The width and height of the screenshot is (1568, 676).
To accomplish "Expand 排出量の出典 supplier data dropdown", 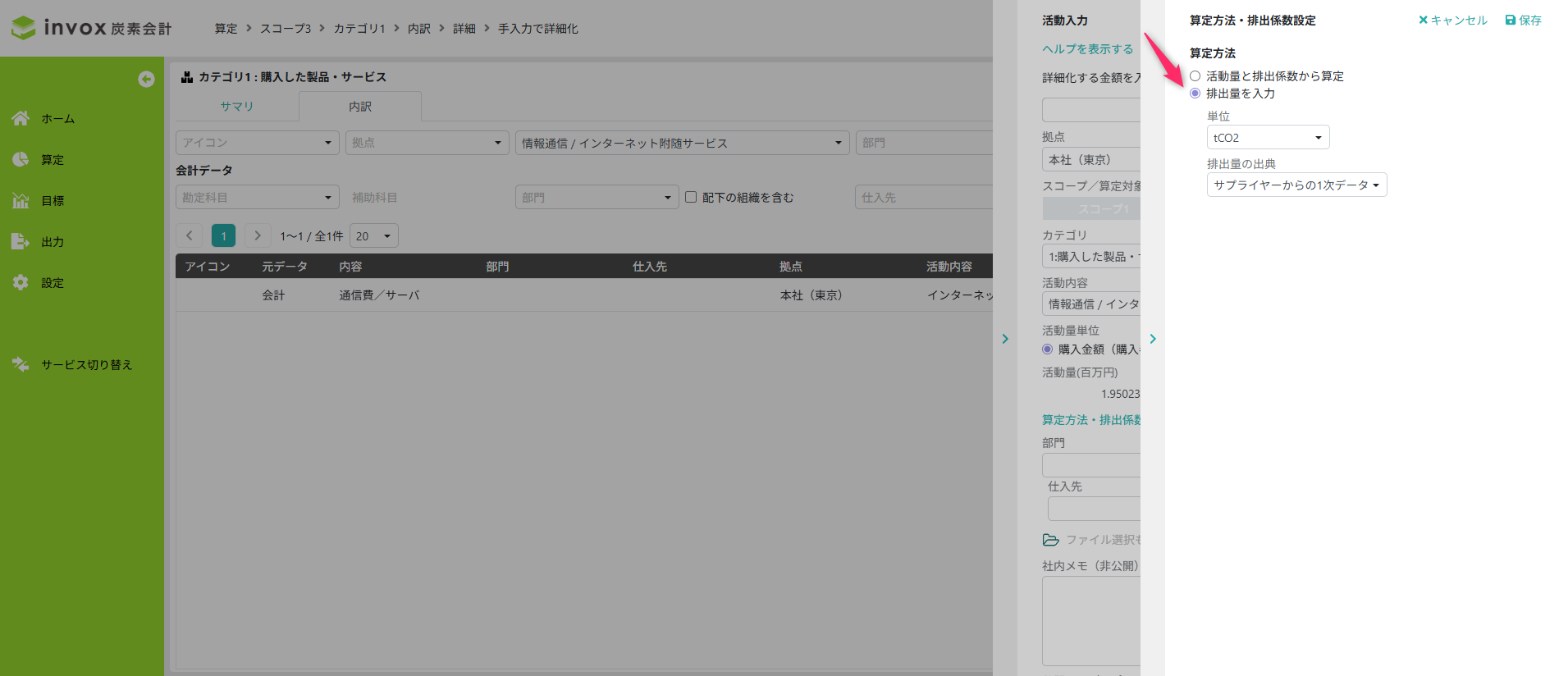I will pos(1296,185).
